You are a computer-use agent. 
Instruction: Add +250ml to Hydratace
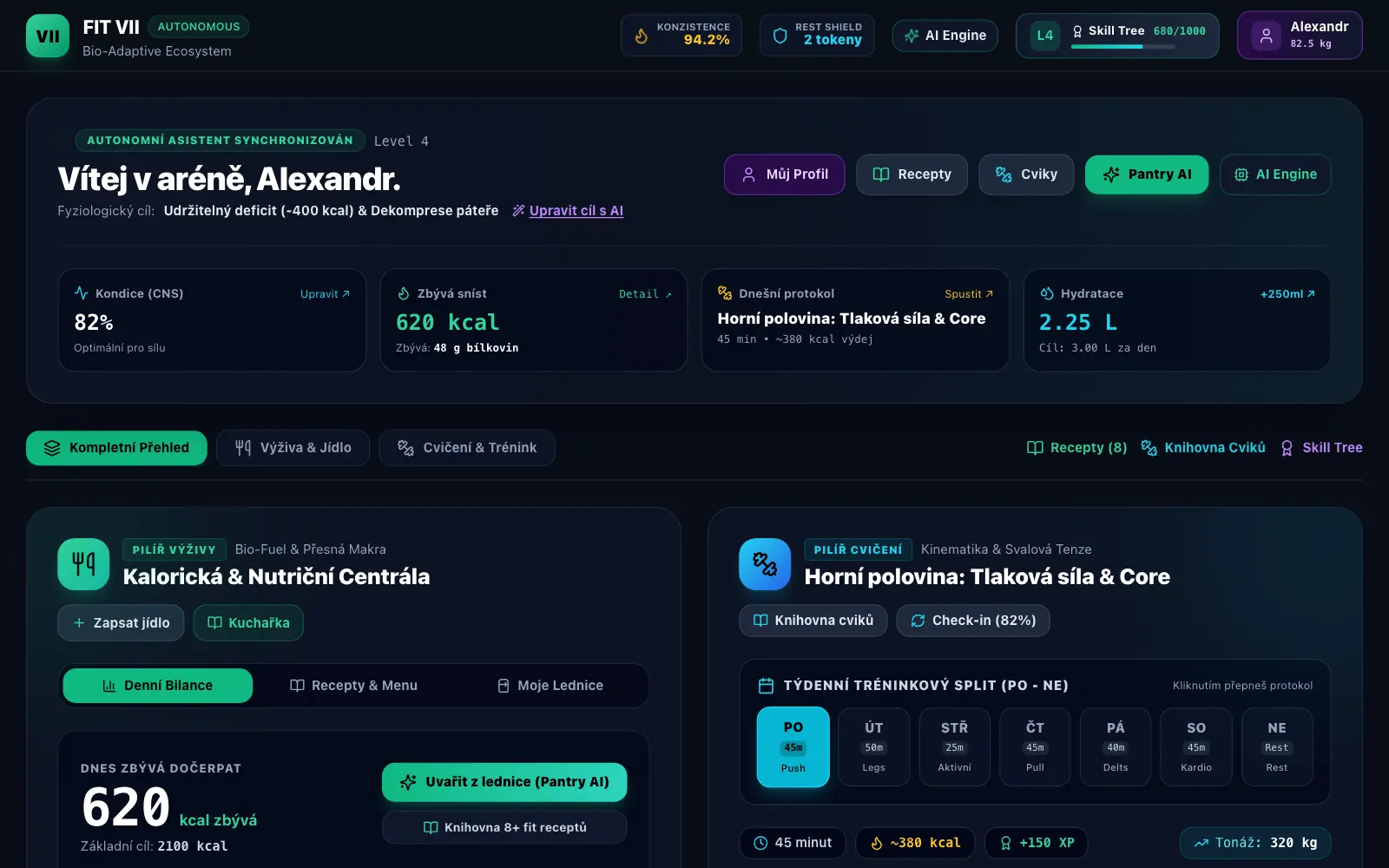coord(1287,294)
